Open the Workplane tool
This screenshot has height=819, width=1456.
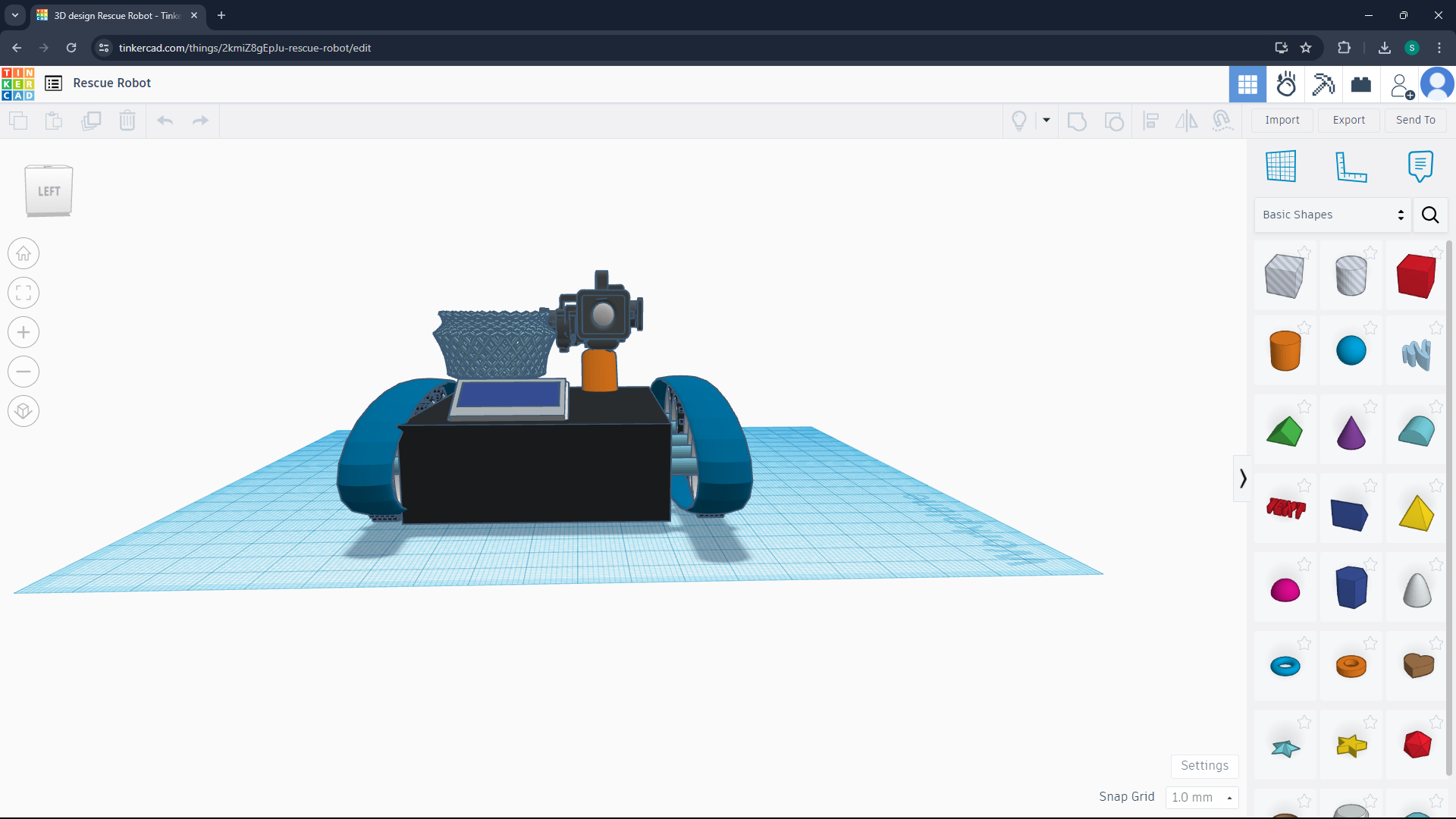click(1281, 166)
